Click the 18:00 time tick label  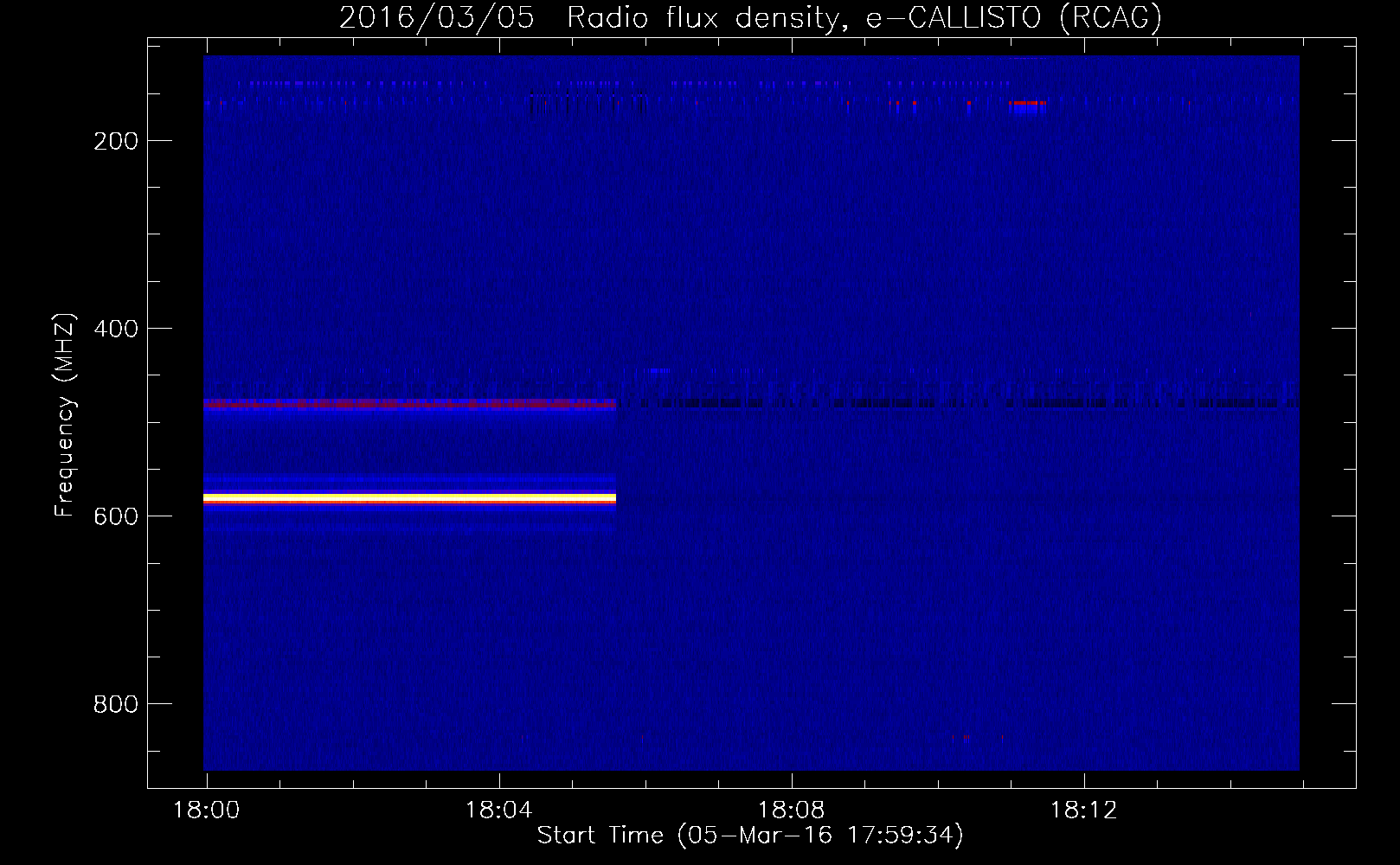tap(206, 811)
